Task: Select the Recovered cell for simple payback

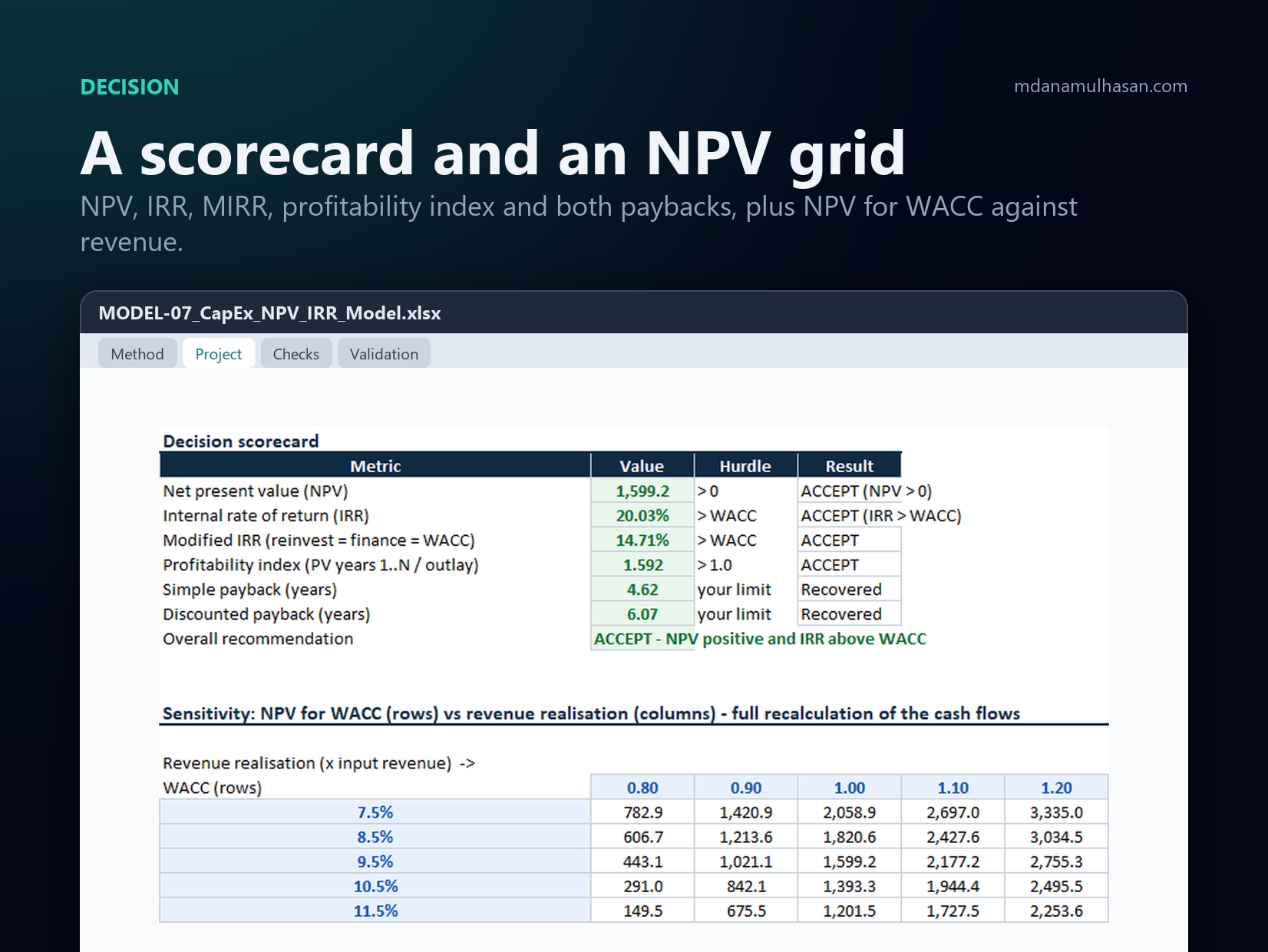Action: pyautogui.click(x=850, y=590)
